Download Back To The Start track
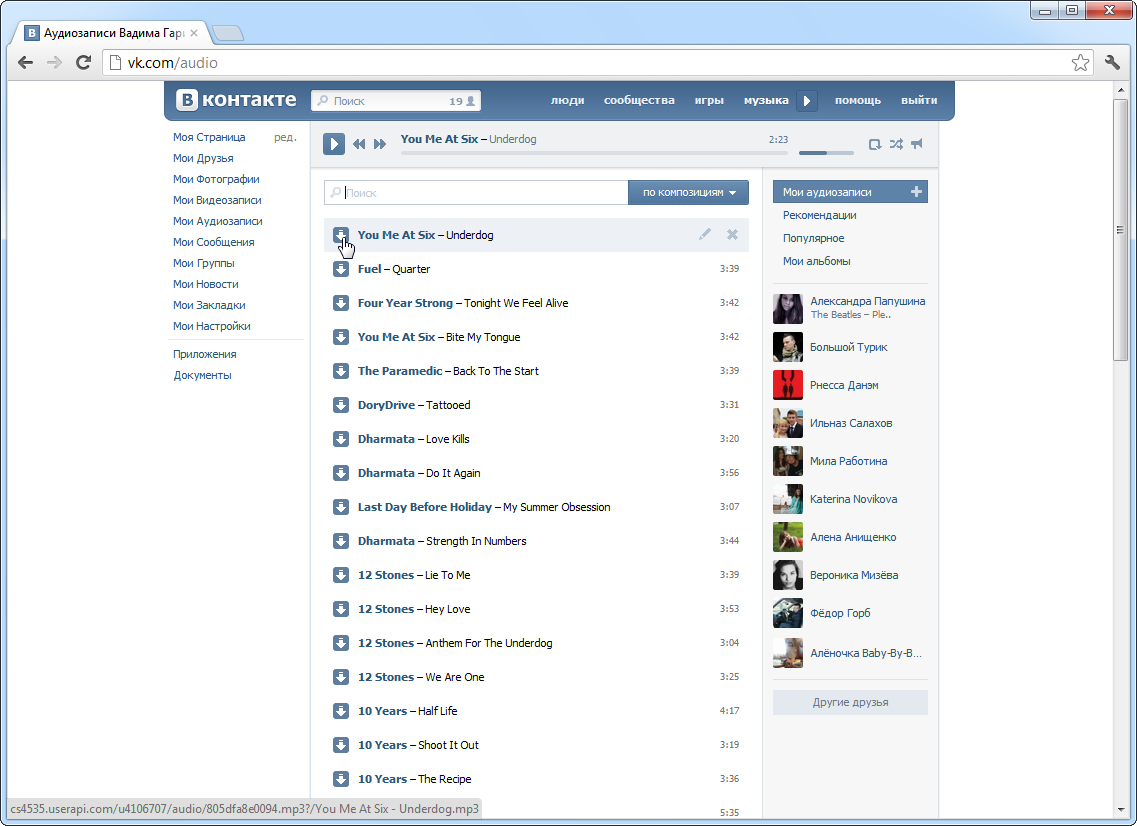 (341, 371)
